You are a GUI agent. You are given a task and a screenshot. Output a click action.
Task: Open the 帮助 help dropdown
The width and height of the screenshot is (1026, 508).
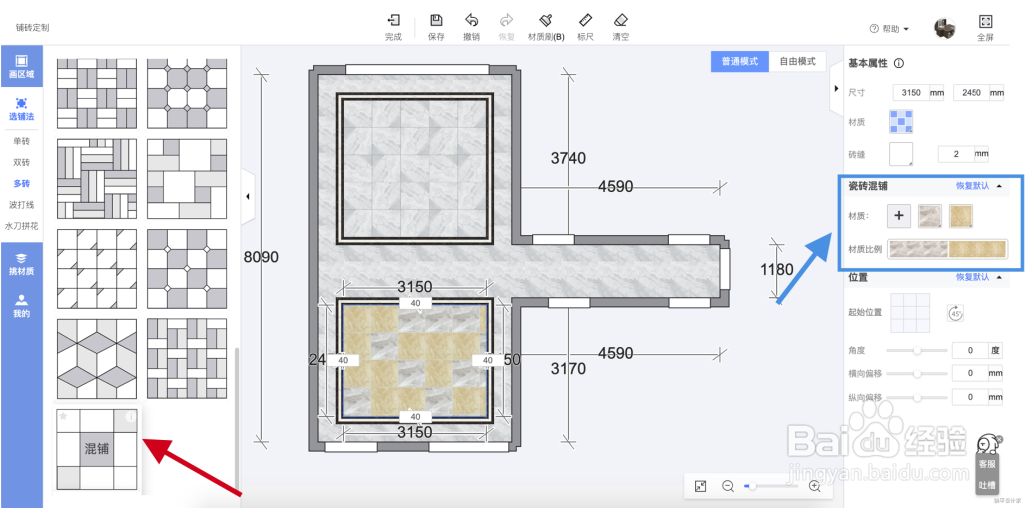coord(889,29)
